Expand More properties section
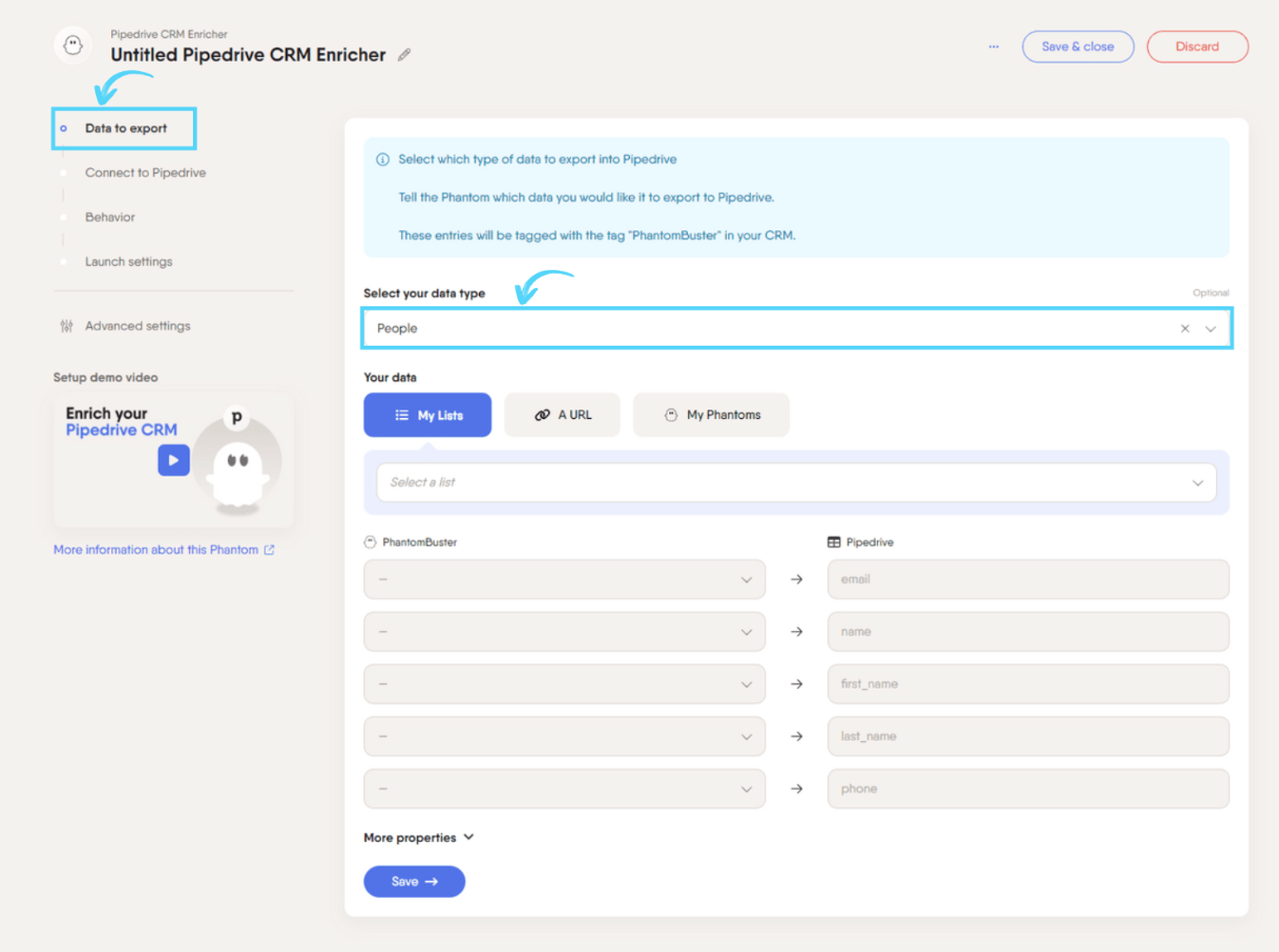This screenshot has height=952, width=1279. [x=419, y=838]
